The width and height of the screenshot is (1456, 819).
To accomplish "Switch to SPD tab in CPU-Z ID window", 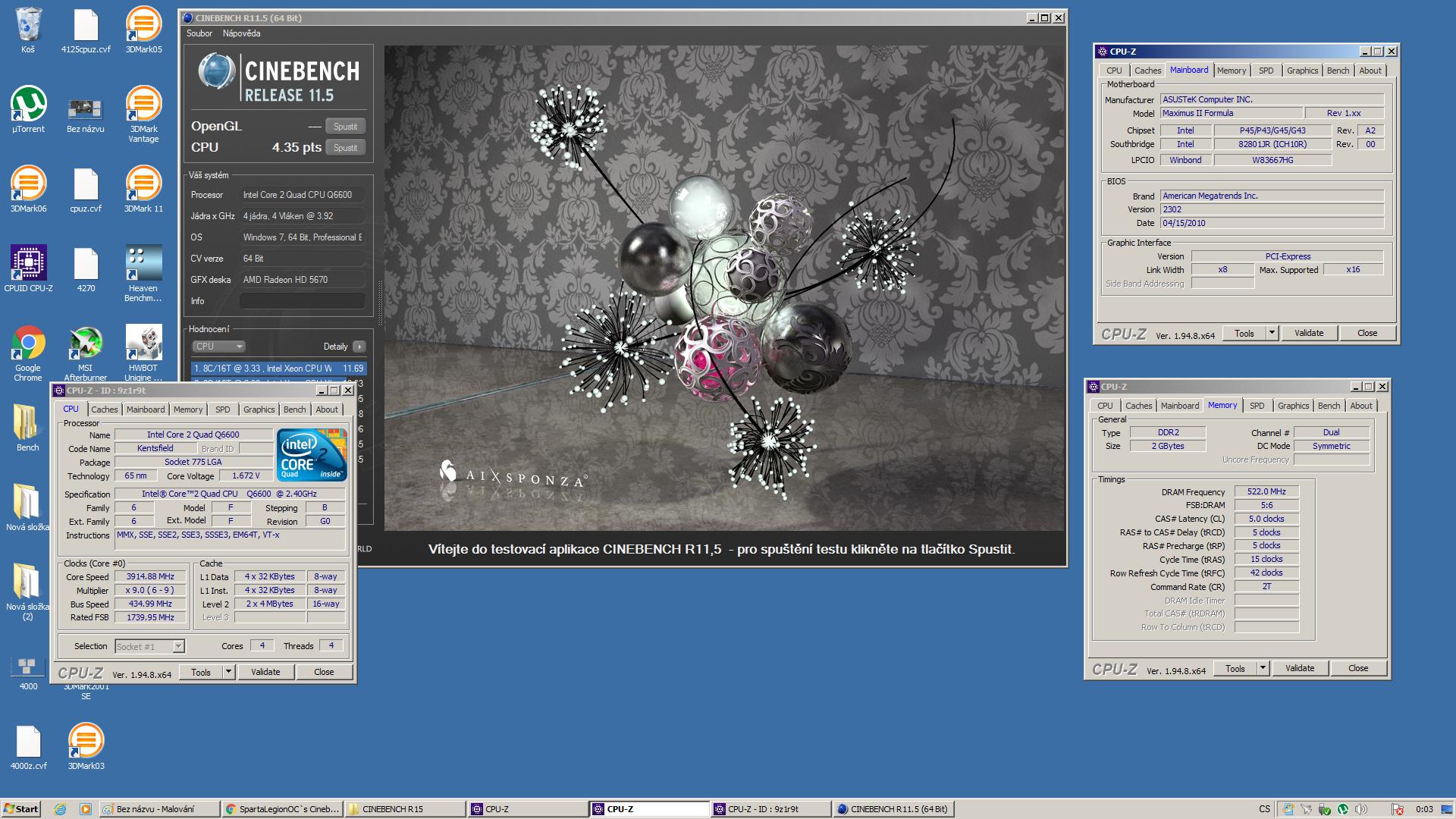I will pyautogui.click(x=222, y=409).
